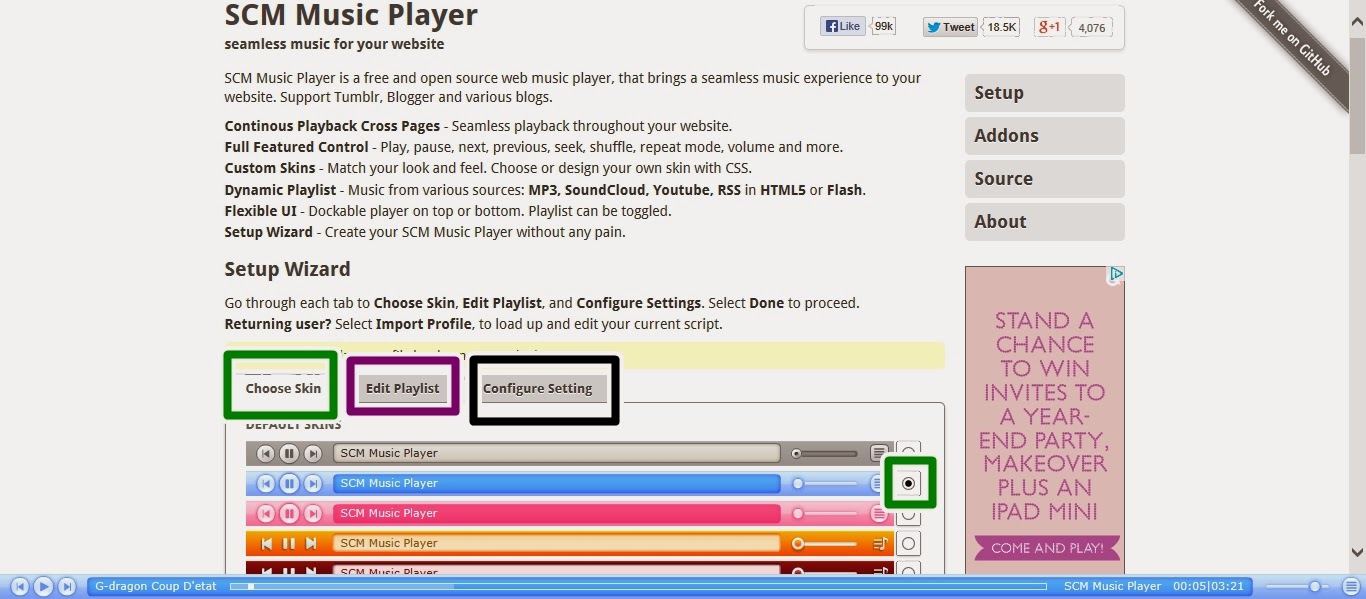Click the Dynamic Playlist feature label
The height and width of the screenshot is (599, 1366).
click(x=280, y=190)
